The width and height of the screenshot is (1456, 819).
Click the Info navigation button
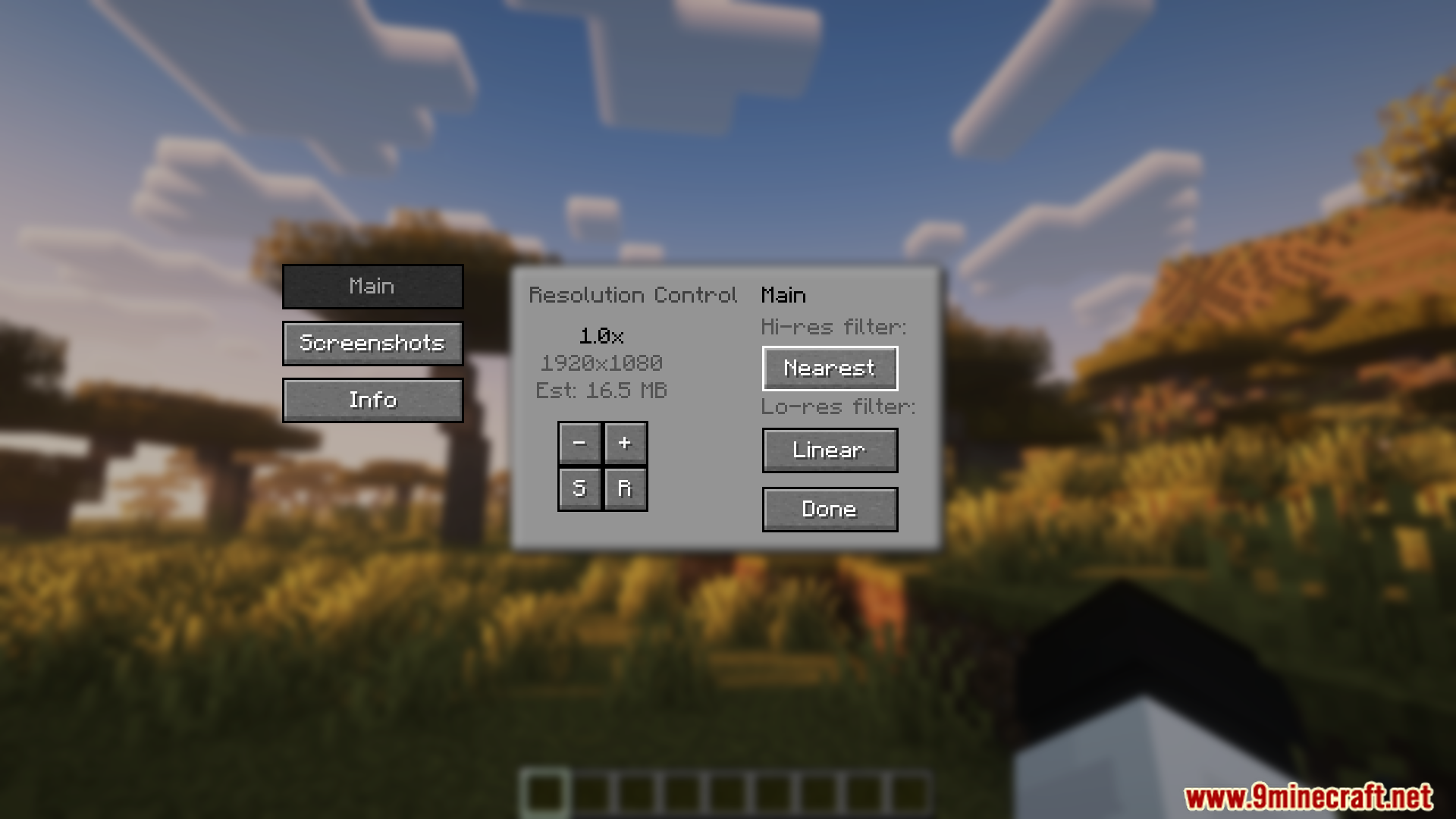coord(372,399)
